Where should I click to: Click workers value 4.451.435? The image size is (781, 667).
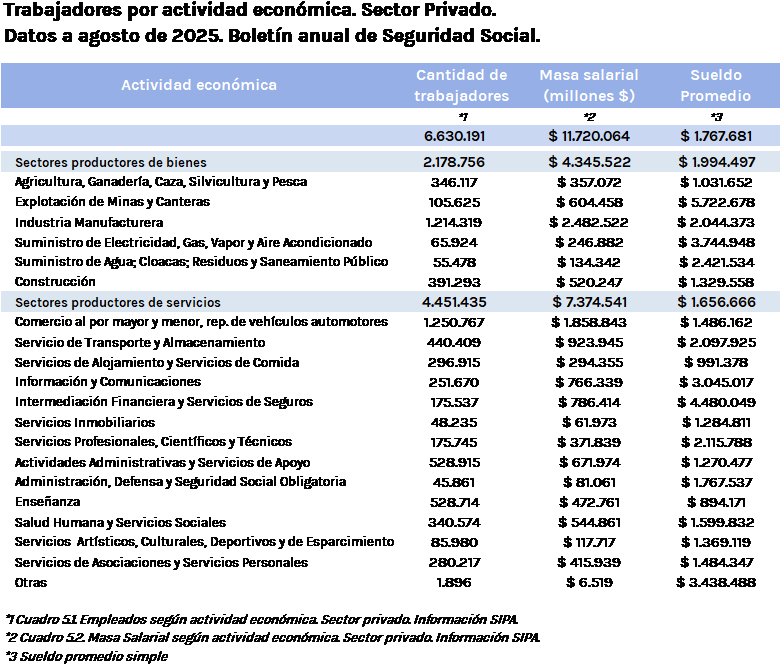455,302
